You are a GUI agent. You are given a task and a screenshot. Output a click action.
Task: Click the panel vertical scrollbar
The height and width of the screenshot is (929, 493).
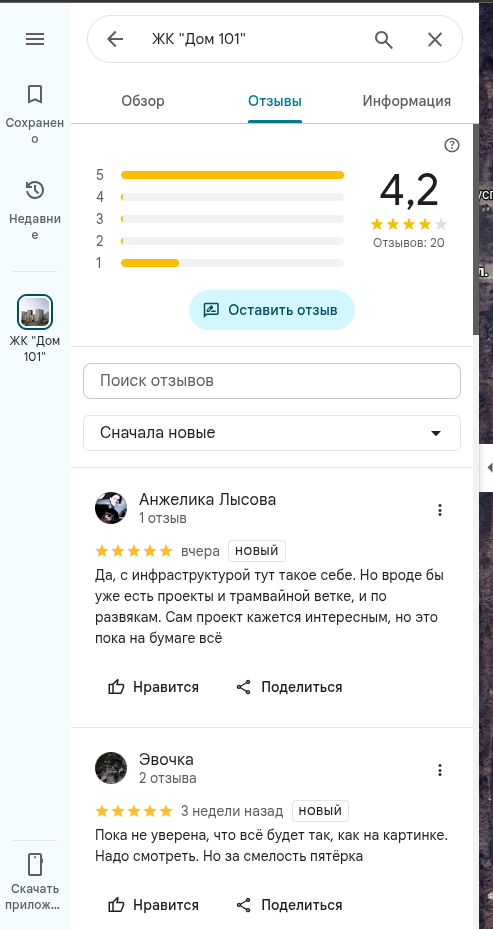(x=476, y=230)
